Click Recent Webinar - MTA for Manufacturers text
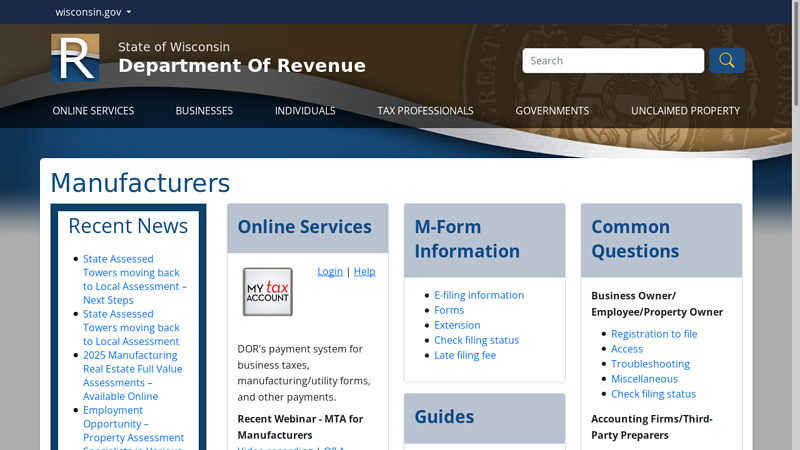The width and height of the screenshot is (800, 450). point(300,427)
